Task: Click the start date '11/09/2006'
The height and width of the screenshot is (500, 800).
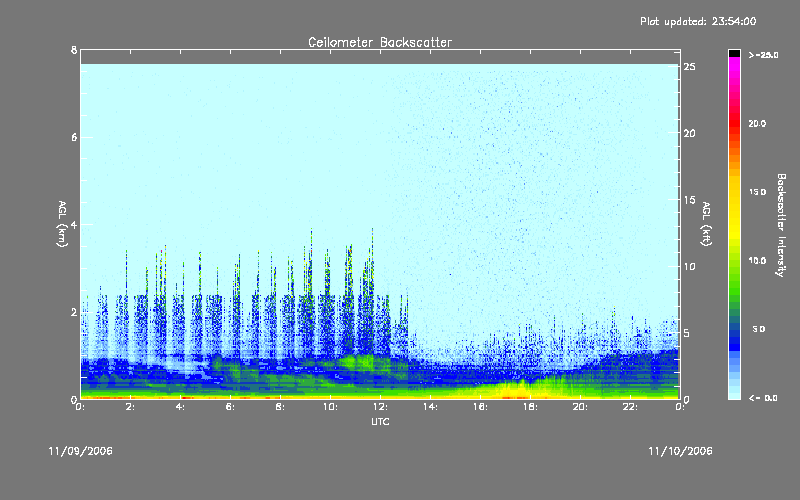Action: pos(81,451)
